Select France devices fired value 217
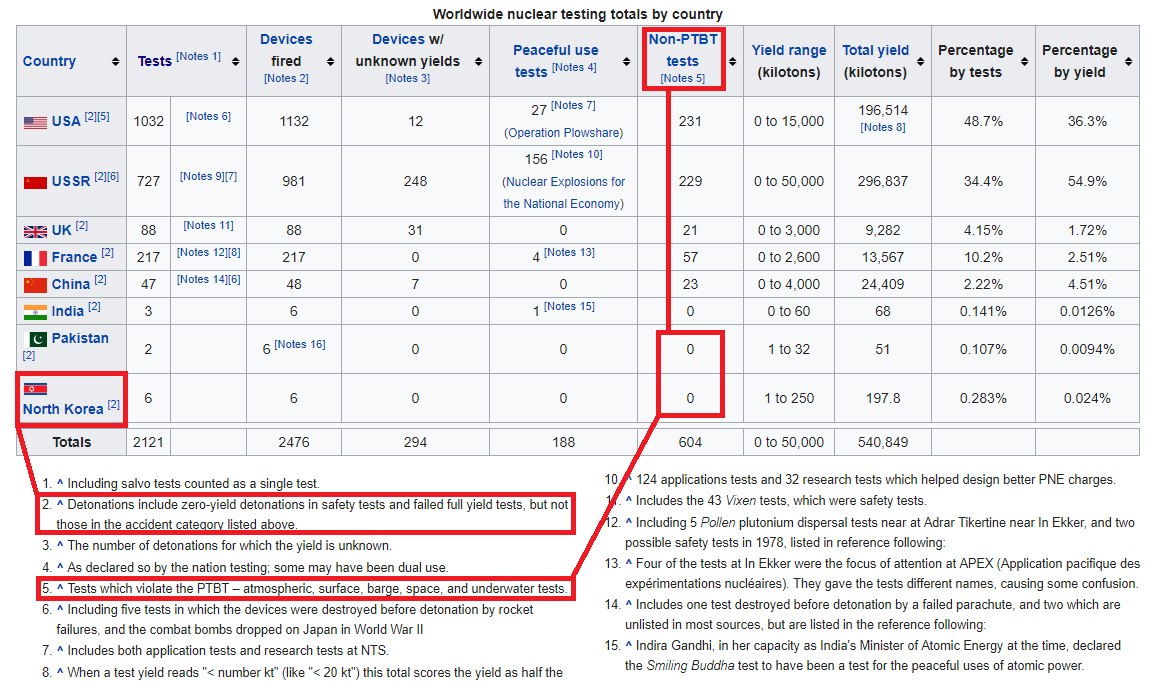The width and height of the screenshot is (1156, 681). pyautogui.click(x=293, y=257)
